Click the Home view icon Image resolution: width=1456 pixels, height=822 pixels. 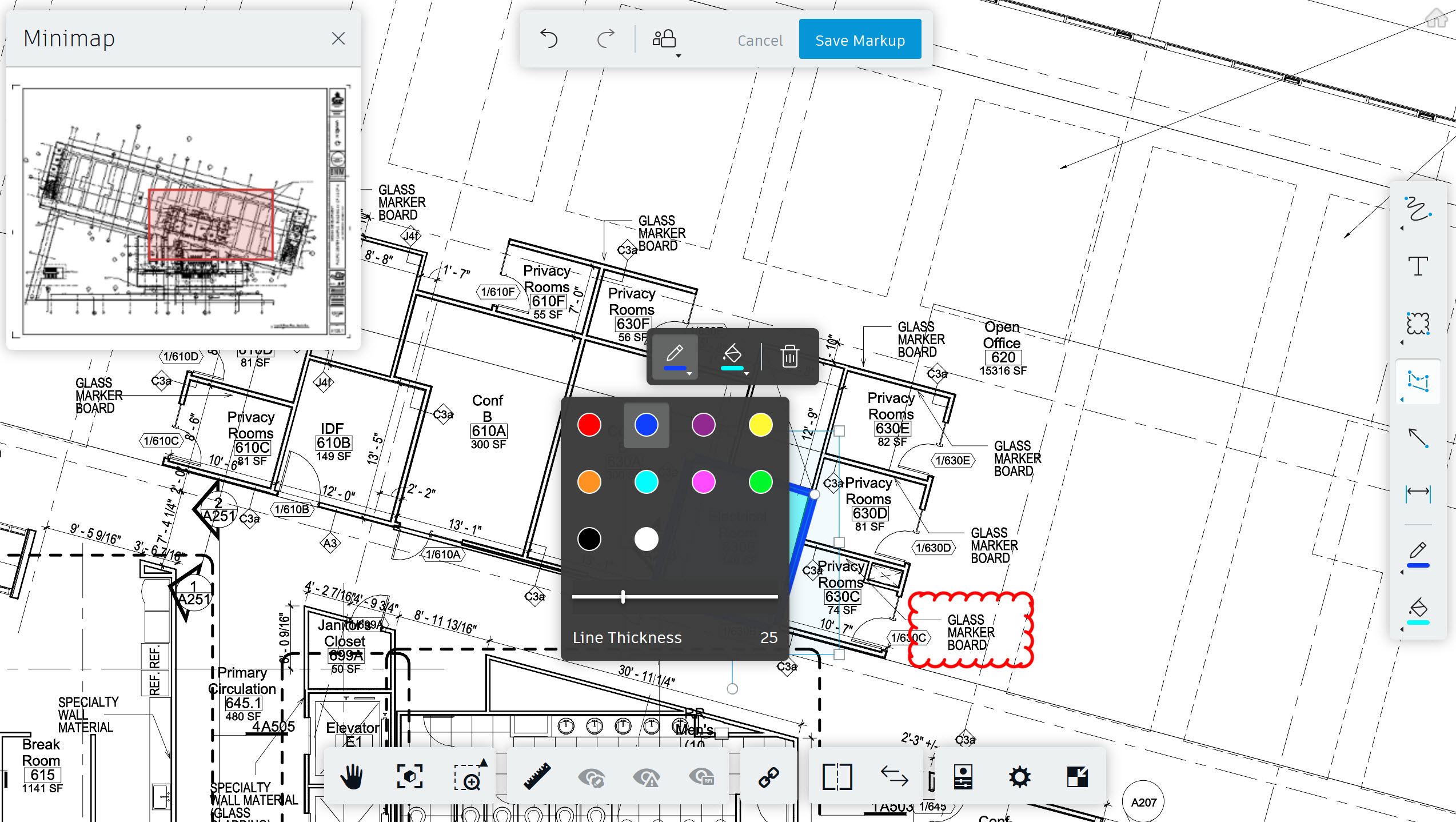click(1437, 17)
